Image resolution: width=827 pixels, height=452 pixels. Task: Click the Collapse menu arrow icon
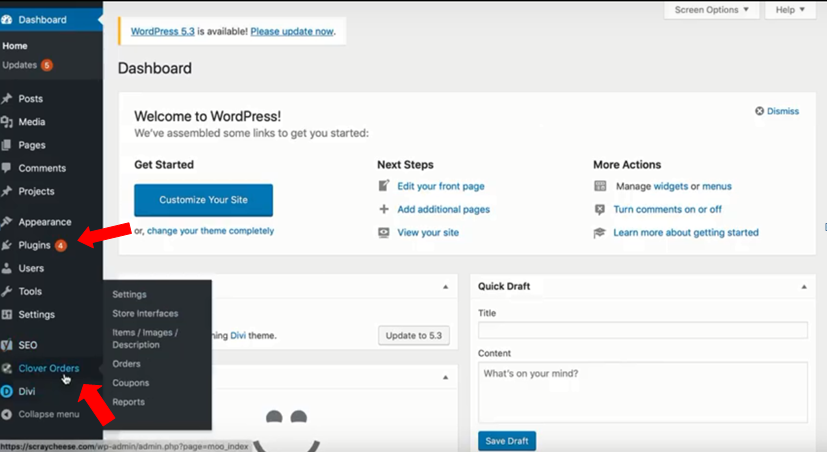click(x=6, y=415)
